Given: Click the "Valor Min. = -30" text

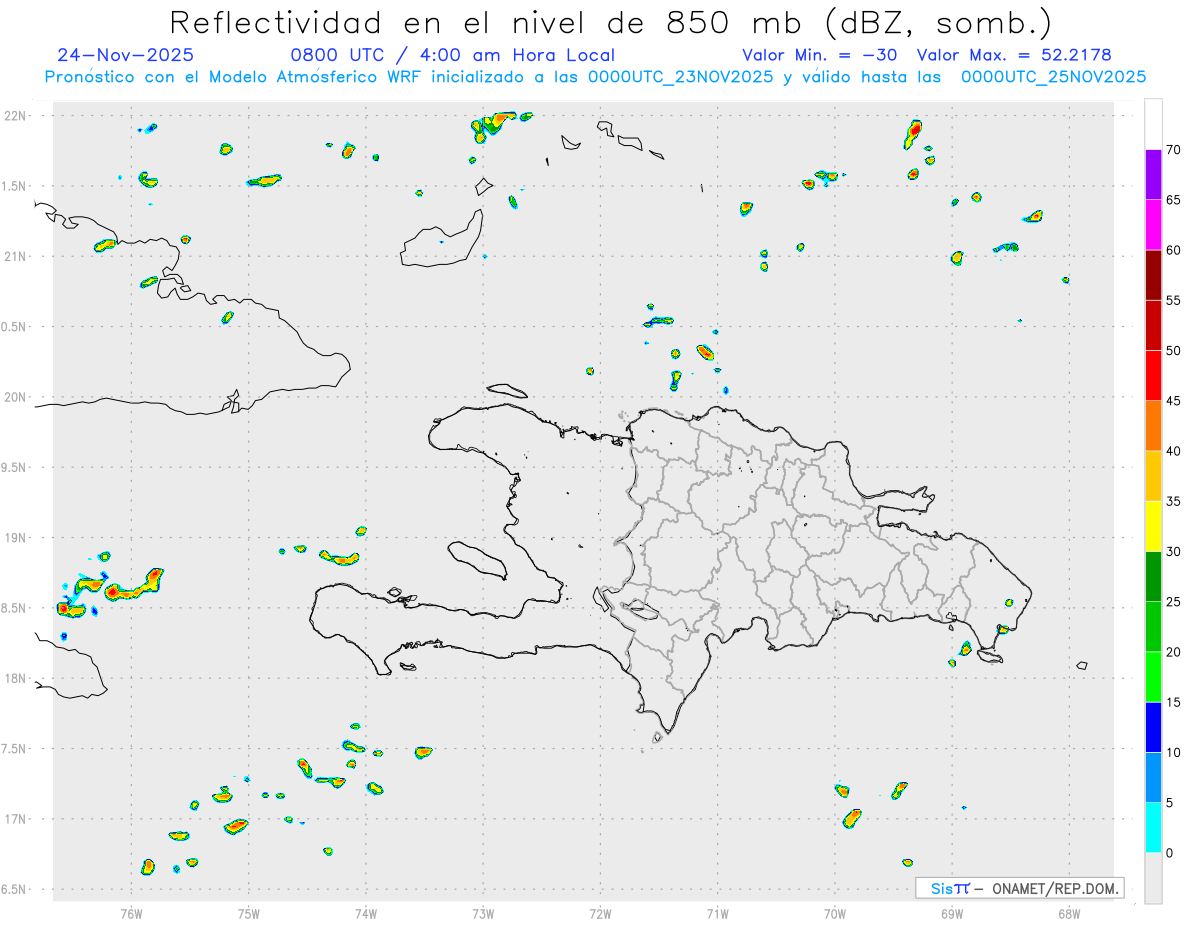Looking at the screenshot, I should (x=820, y=55).
